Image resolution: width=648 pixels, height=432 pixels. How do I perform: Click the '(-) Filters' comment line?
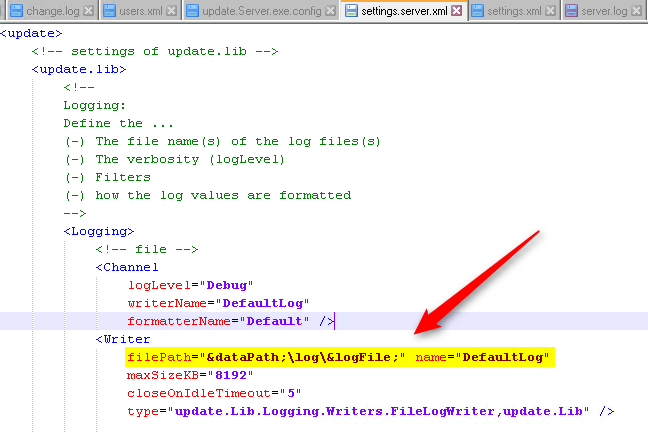(x=107, y=177)
